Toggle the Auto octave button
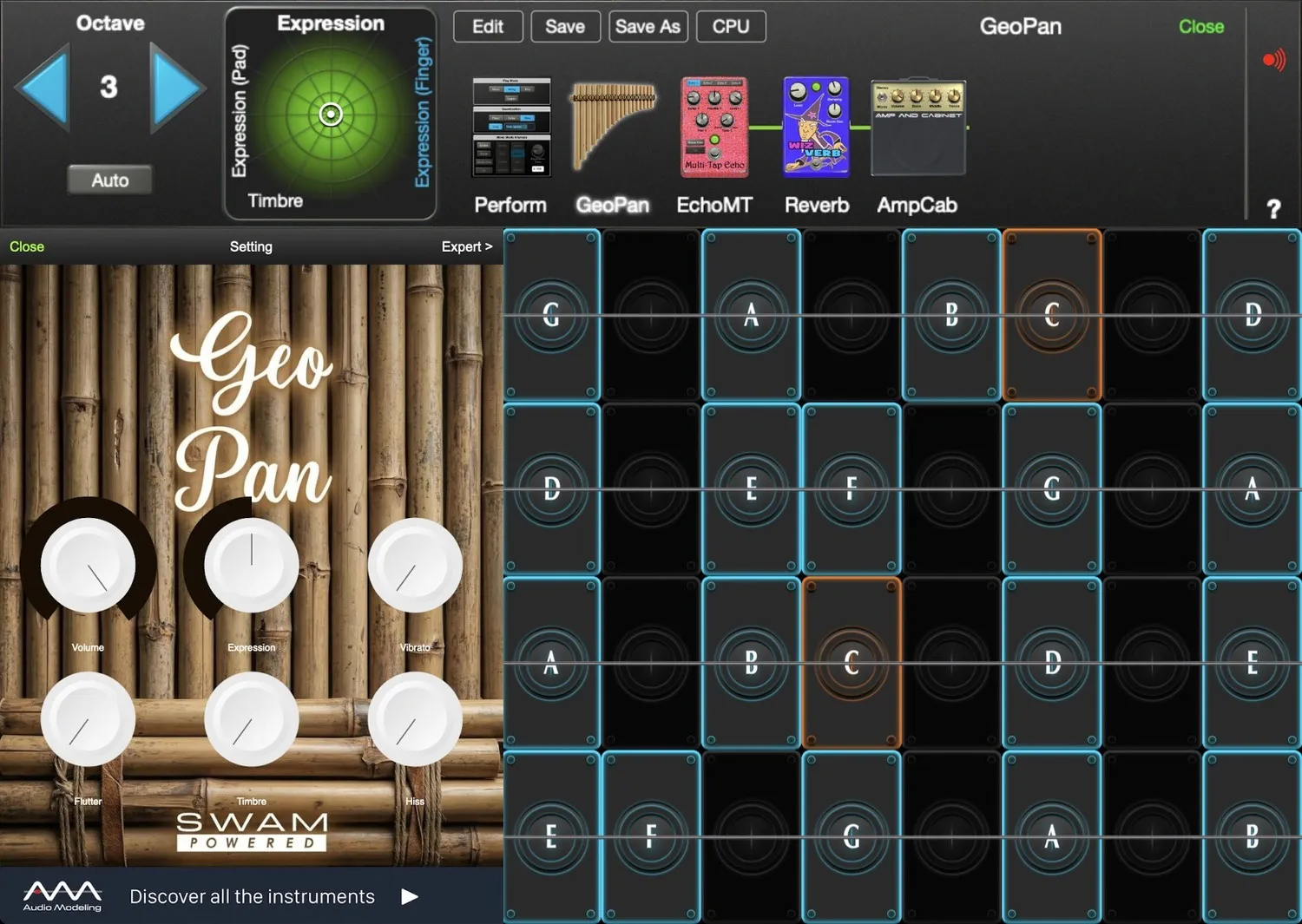The image size is (1302, 924). 110,180
